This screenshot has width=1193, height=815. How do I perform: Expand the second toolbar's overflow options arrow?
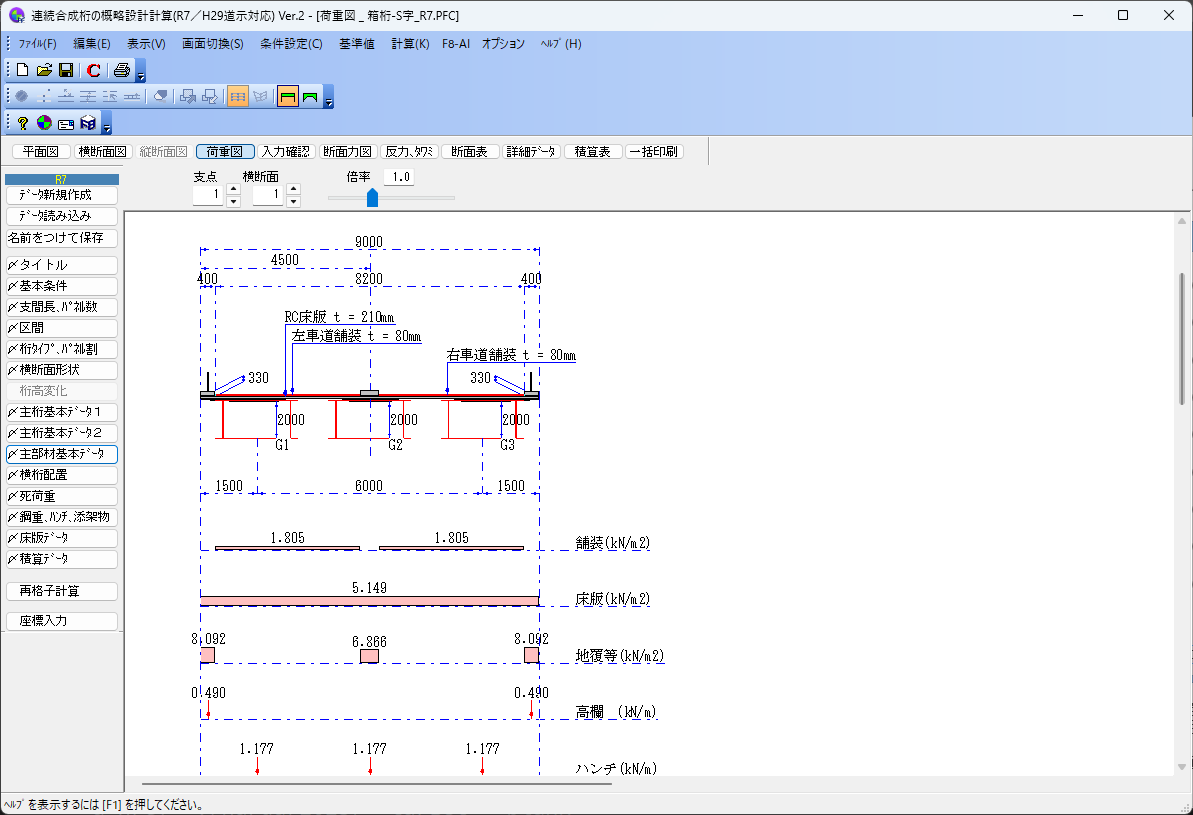tap(329, 98)
